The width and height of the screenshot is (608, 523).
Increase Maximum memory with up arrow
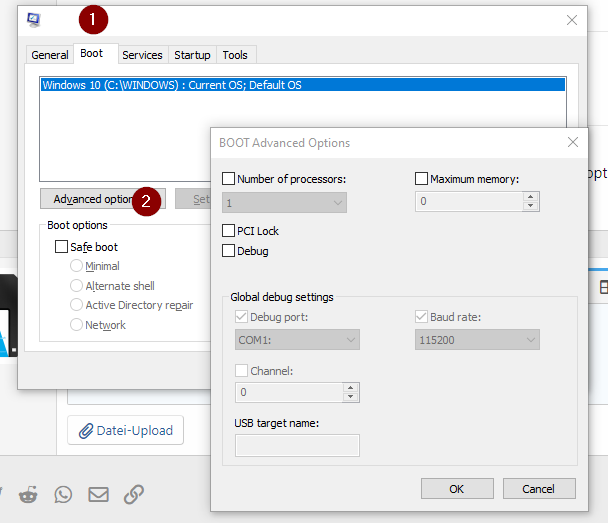click(530, 197)
